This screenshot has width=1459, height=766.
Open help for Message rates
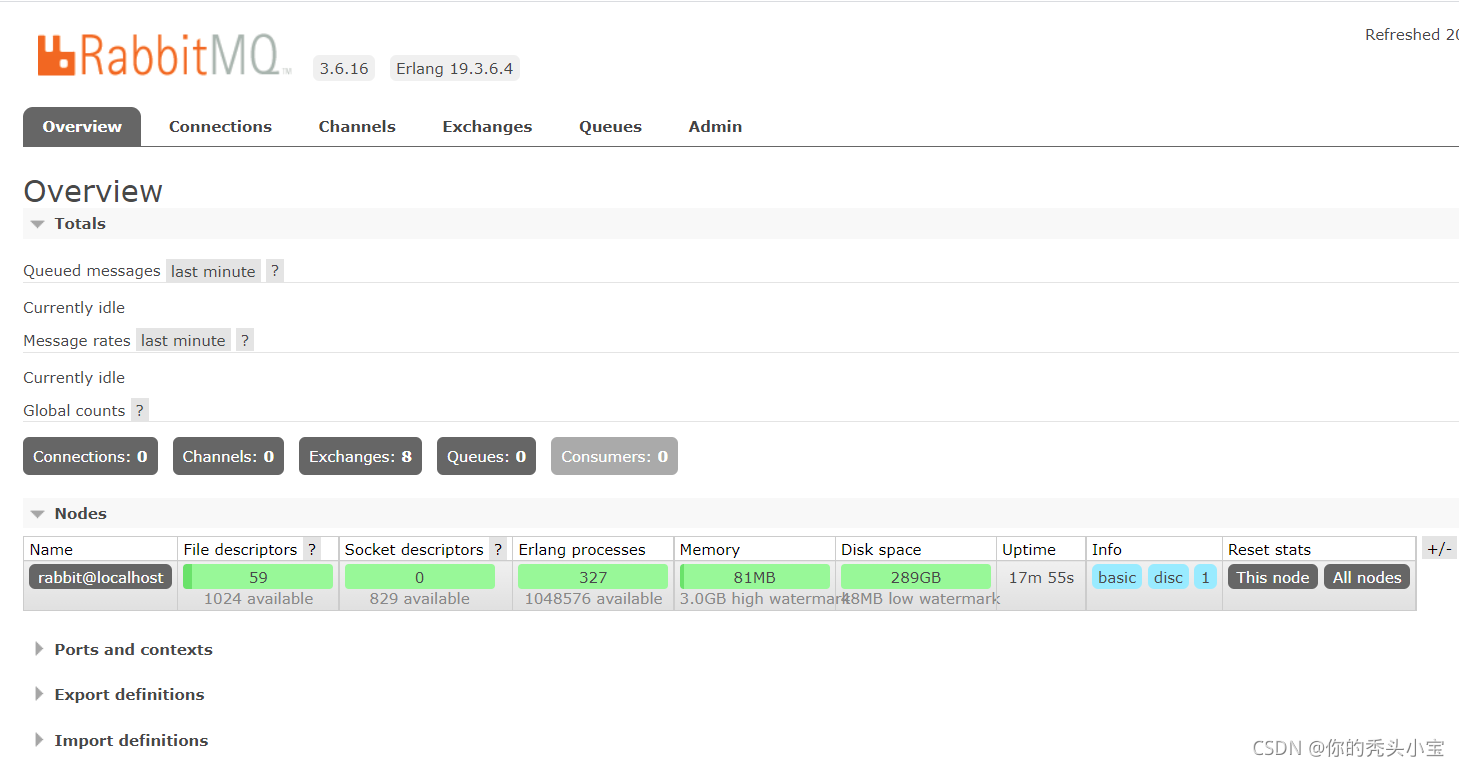245,340
